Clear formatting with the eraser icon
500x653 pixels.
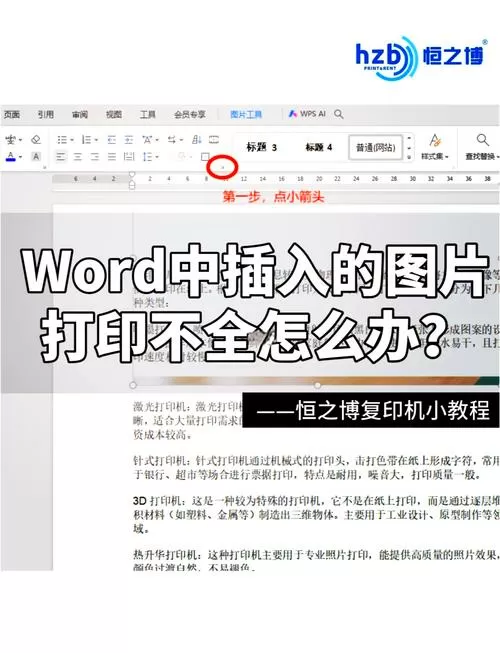coord(36,140)
